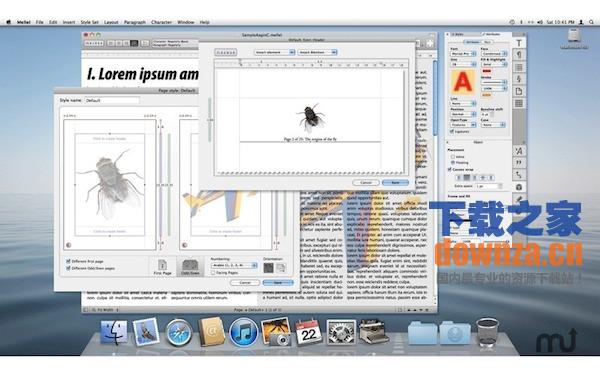
Task: Click Cancel in the header editor sheet
Action: [366, 183]
